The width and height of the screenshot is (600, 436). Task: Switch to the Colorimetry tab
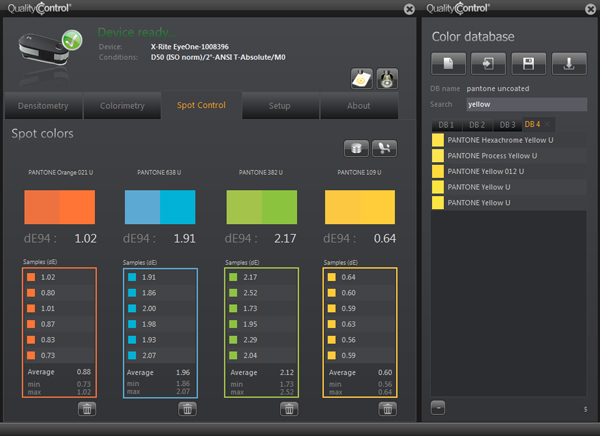click(122, 106)
